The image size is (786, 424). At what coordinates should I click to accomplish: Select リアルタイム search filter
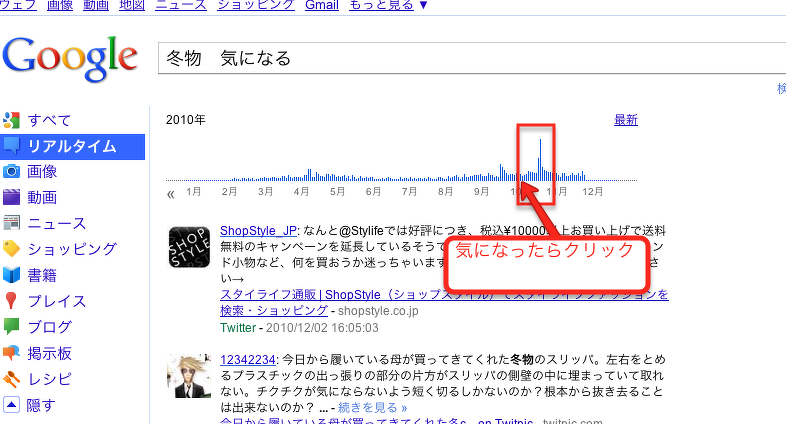point(72,146)
